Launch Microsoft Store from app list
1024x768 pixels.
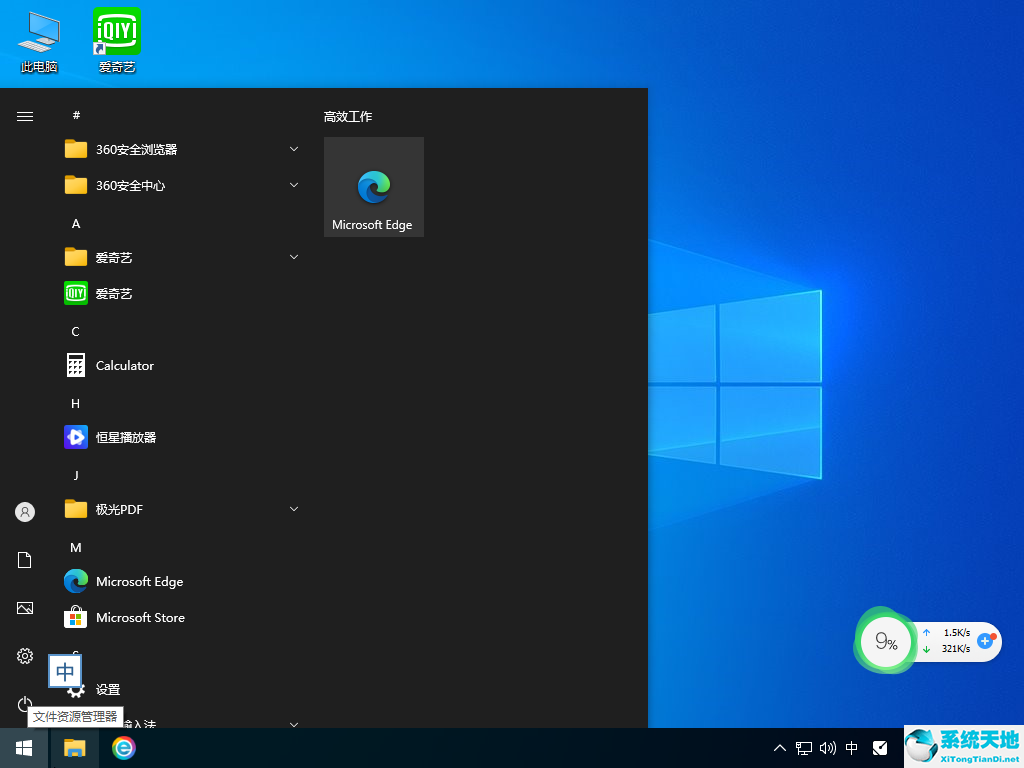[182, 617]
